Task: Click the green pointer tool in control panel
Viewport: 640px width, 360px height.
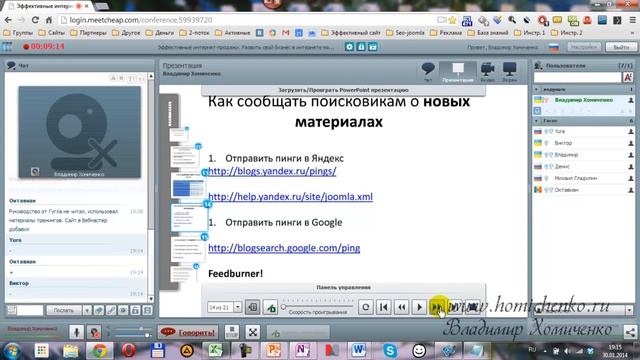Action: point(270,307)
